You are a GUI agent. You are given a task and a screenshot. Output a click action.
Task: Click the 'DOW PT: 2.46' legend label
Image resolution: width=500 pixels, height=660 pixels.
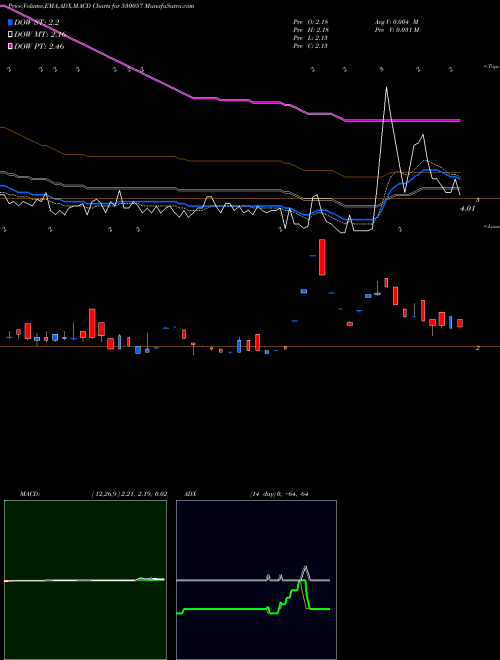(39, 46)
